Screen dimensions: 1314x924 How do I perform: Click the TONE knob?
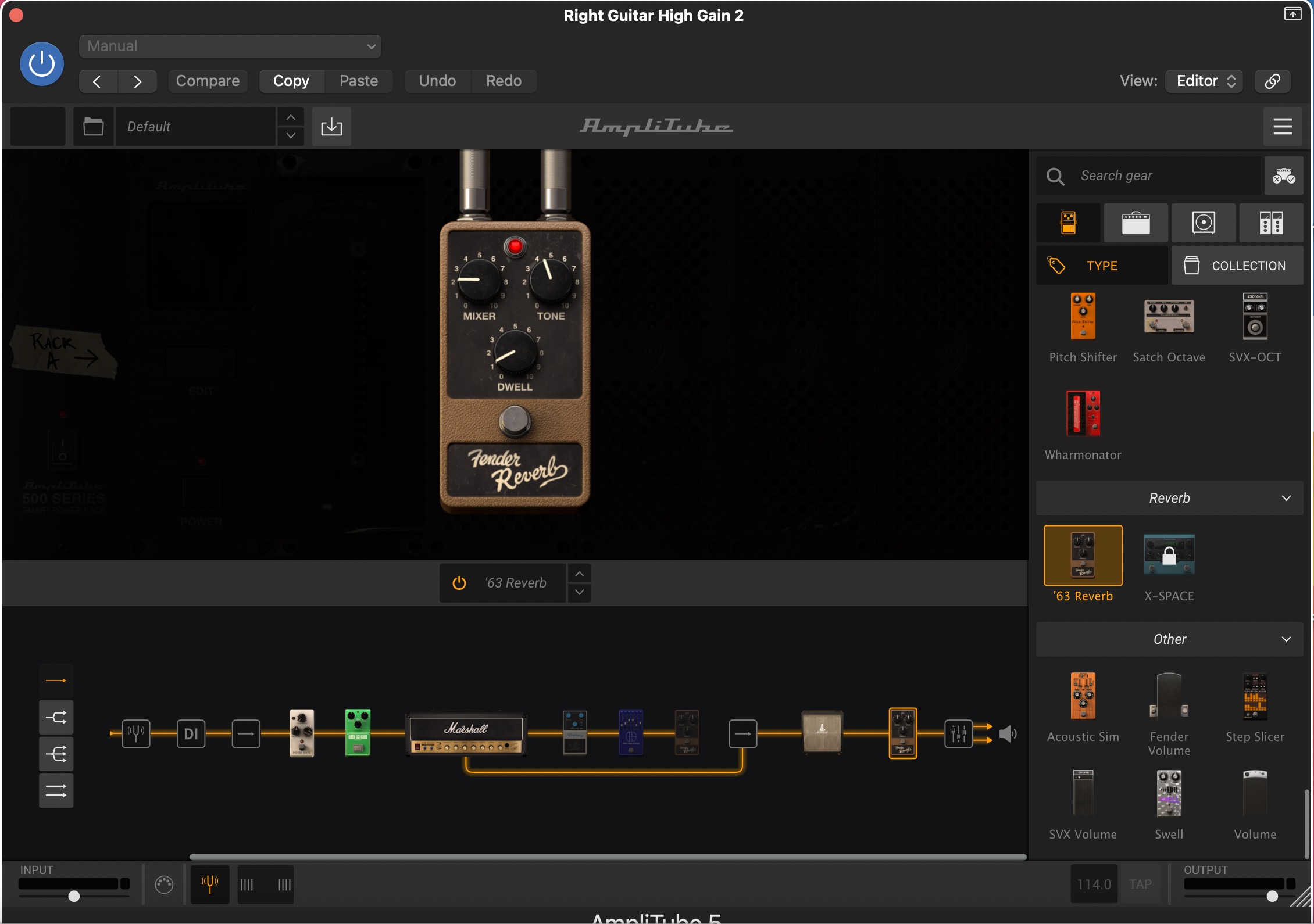tap(550, 281)
